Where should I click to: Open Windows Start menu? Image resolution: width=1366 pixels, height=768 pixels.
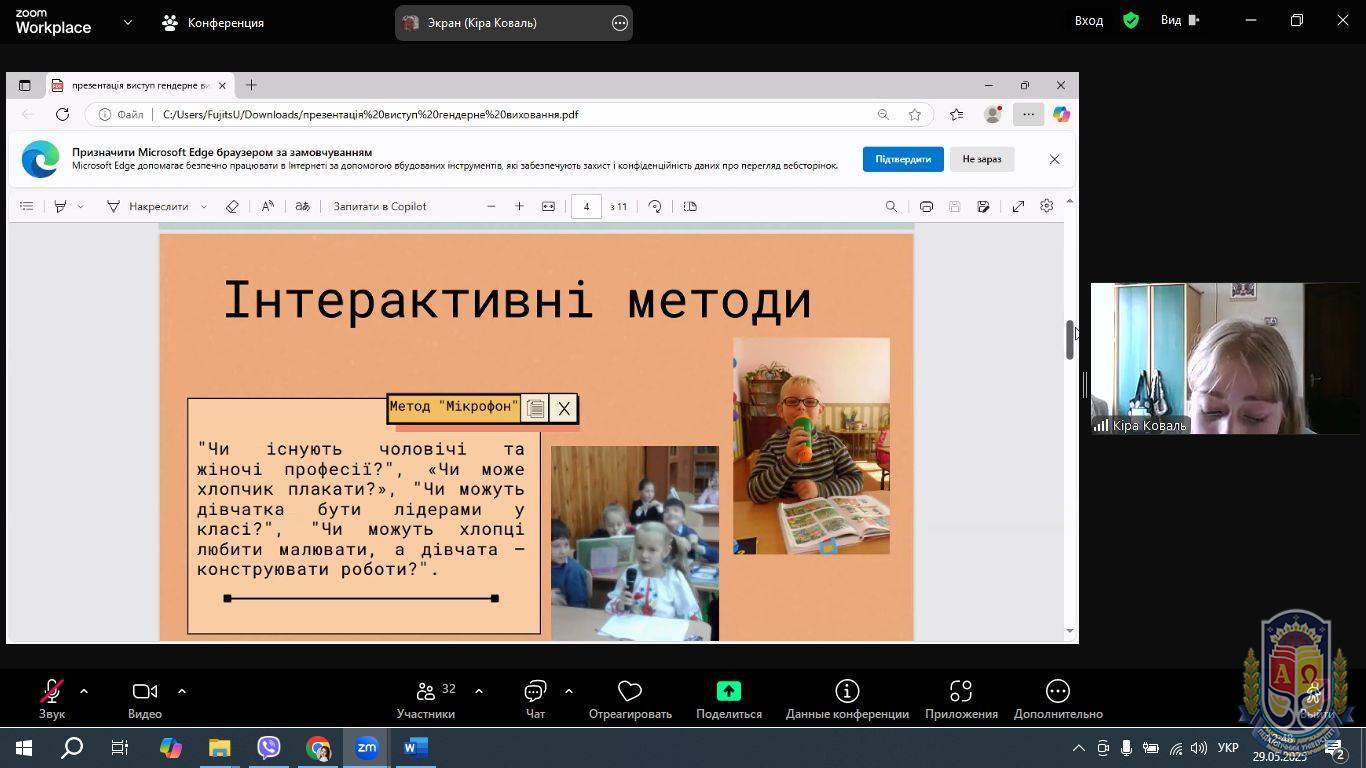coord(24,747)
